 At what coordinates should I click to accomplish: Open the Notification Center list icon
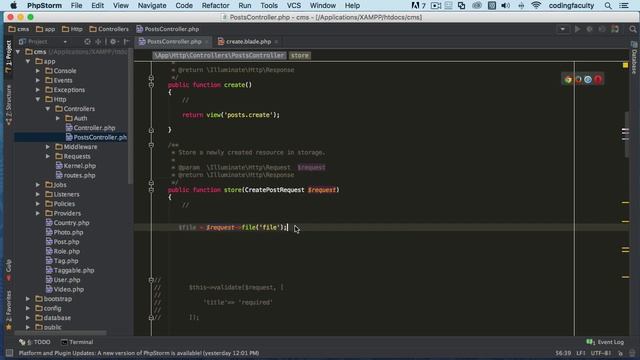pyautogui.click(x=624, y=5)
